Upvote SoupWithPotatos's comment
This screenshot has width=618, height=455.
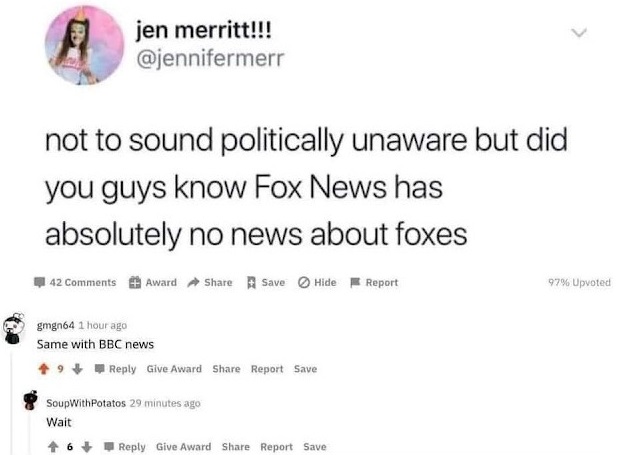pyautogui.click(x=53, y=447)
